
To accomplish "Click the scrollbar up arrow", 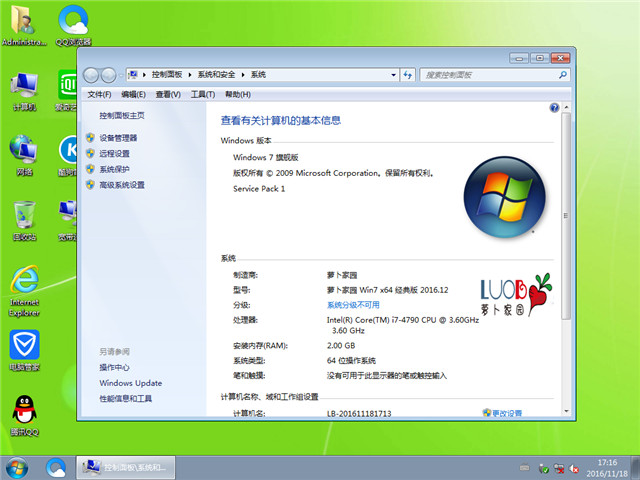I will click(566, 107).
